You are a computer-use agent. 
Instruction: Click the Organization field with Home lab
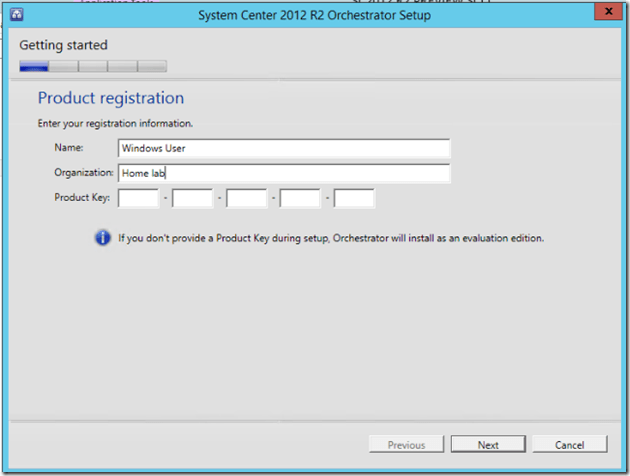(x=283, y=173)
